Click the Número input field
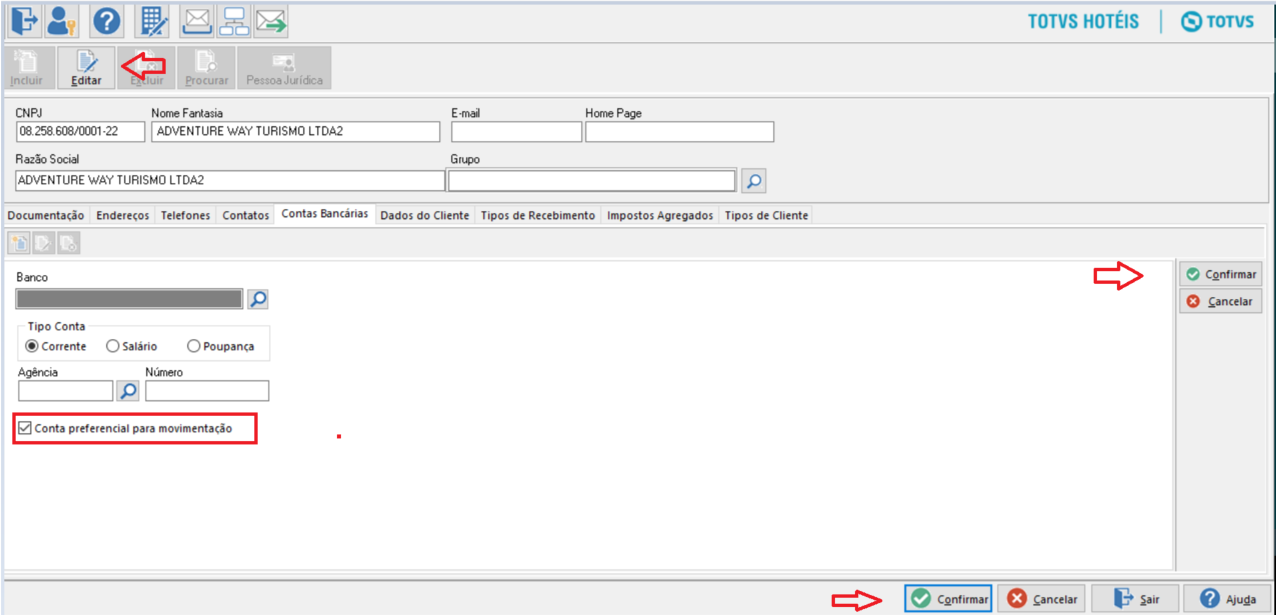The width and height of the screenshot is (1276, 615). [x=207, y=391]
